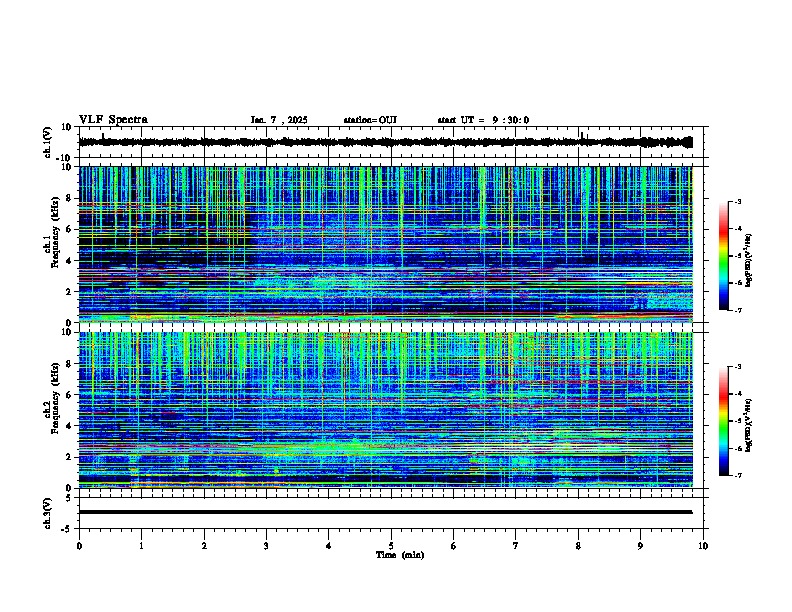Image resolution: width=792 pixels, height=612 pixels.
Task: Click the "start UT = 9:30:0" text
Action: (483, 120)
